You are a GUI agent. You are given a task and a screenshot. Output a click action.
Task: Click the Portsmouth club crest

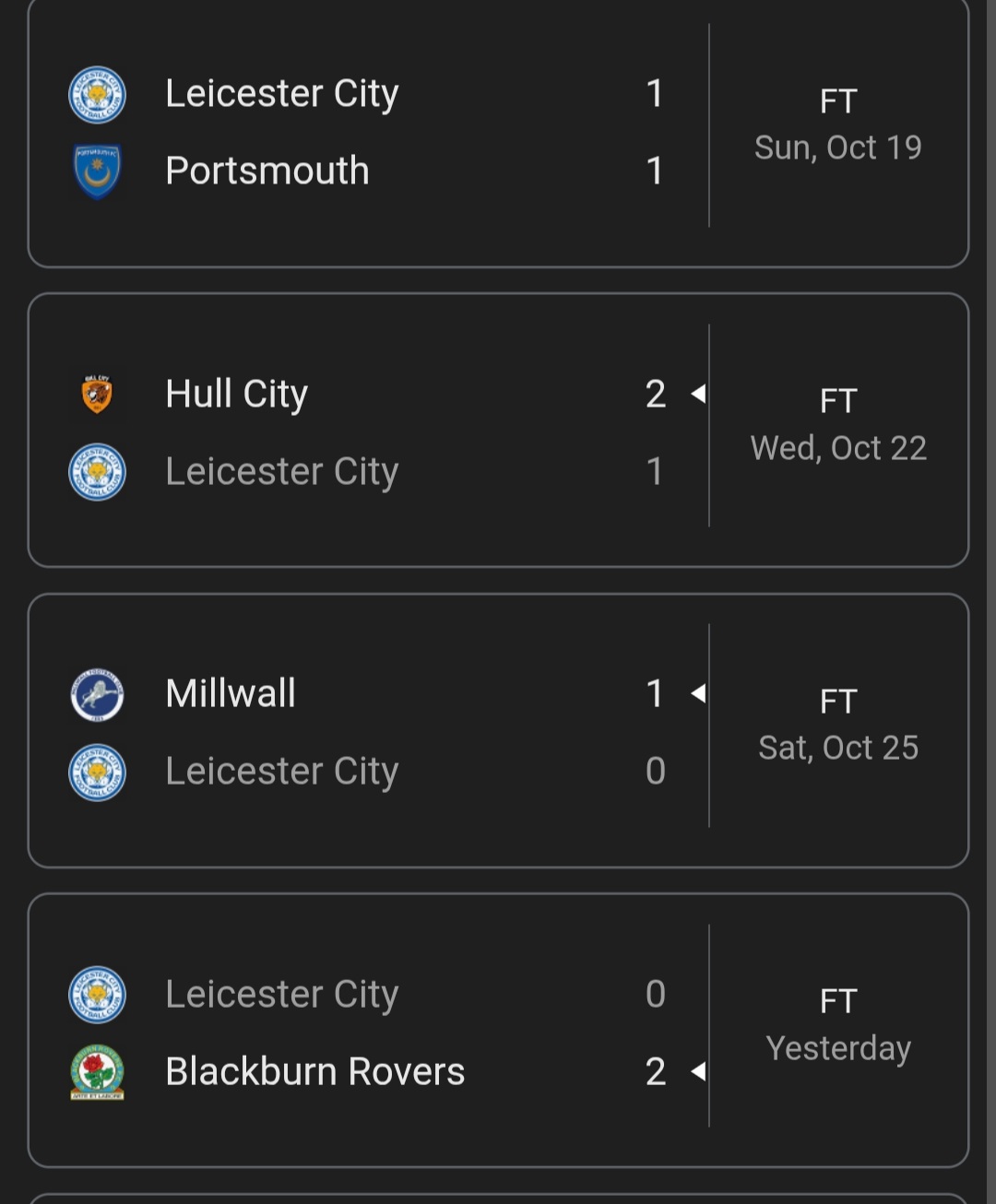(97, 171)
